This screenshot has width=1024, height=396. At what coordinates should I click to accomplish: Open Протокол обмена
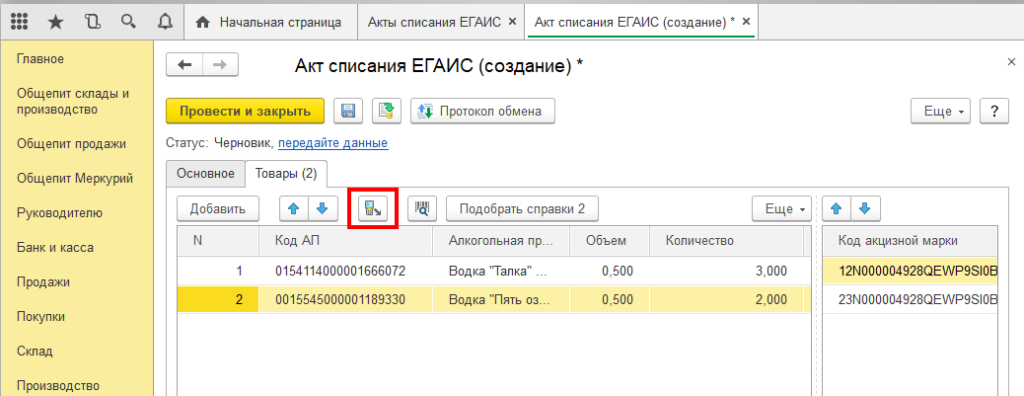point(483,111)
